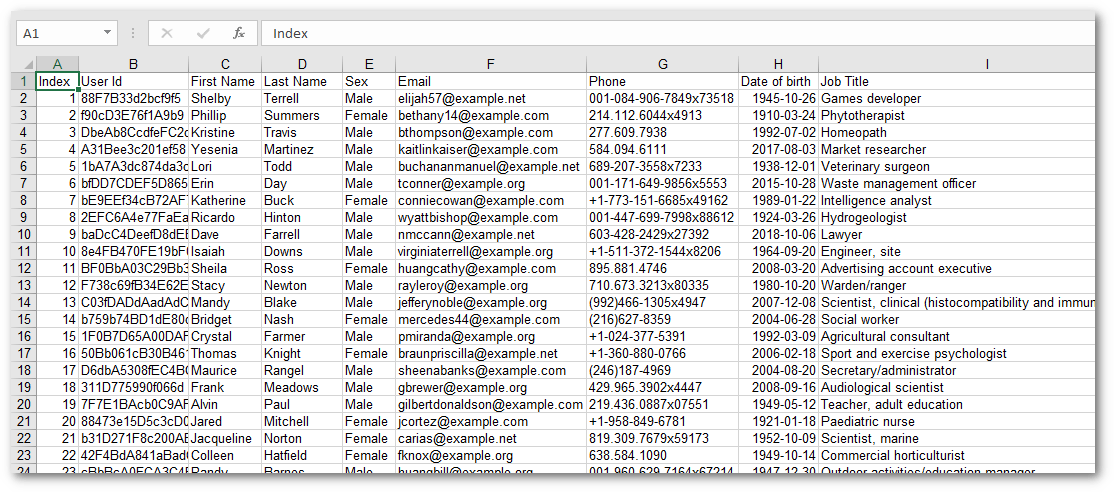
Task: Click phone cell 895.881.4746
Action: (662, 268)
